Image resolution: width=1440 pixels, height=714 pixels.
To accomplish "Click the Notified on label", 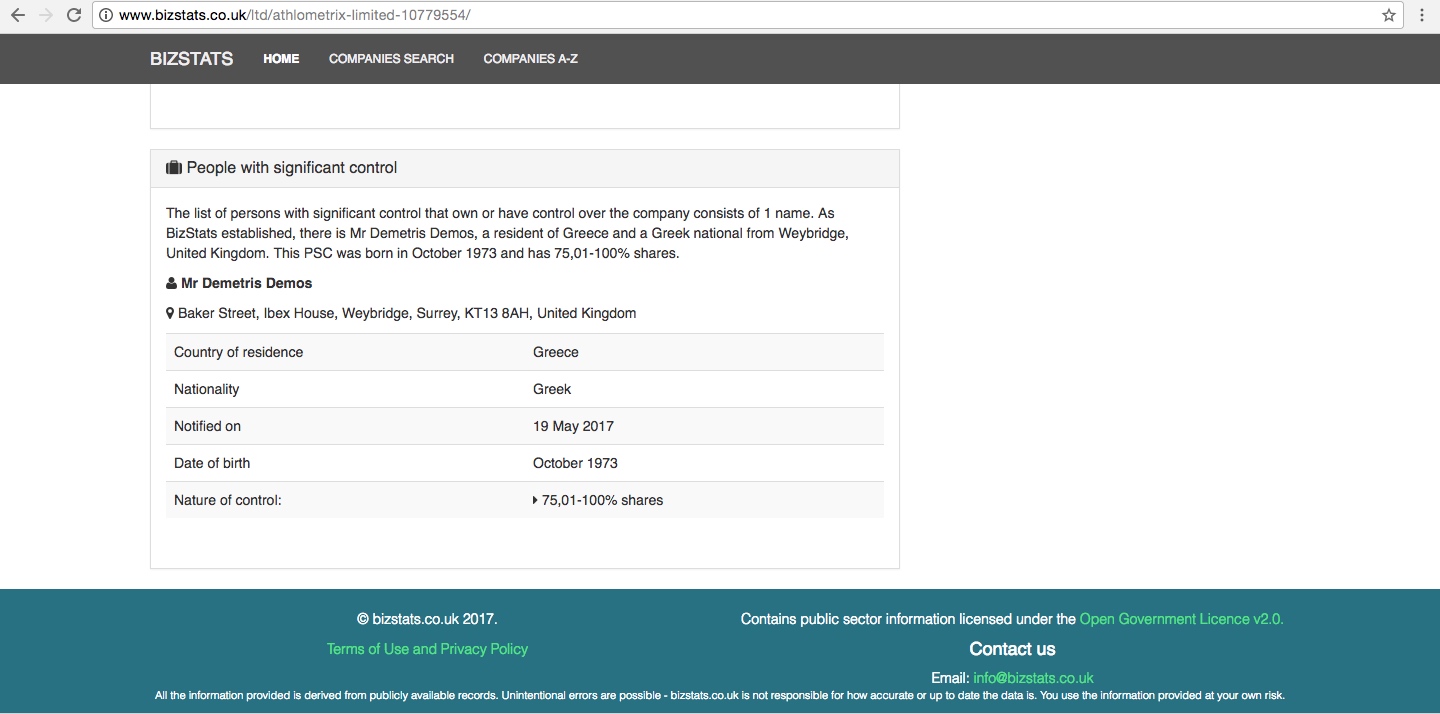I will 207,426.
